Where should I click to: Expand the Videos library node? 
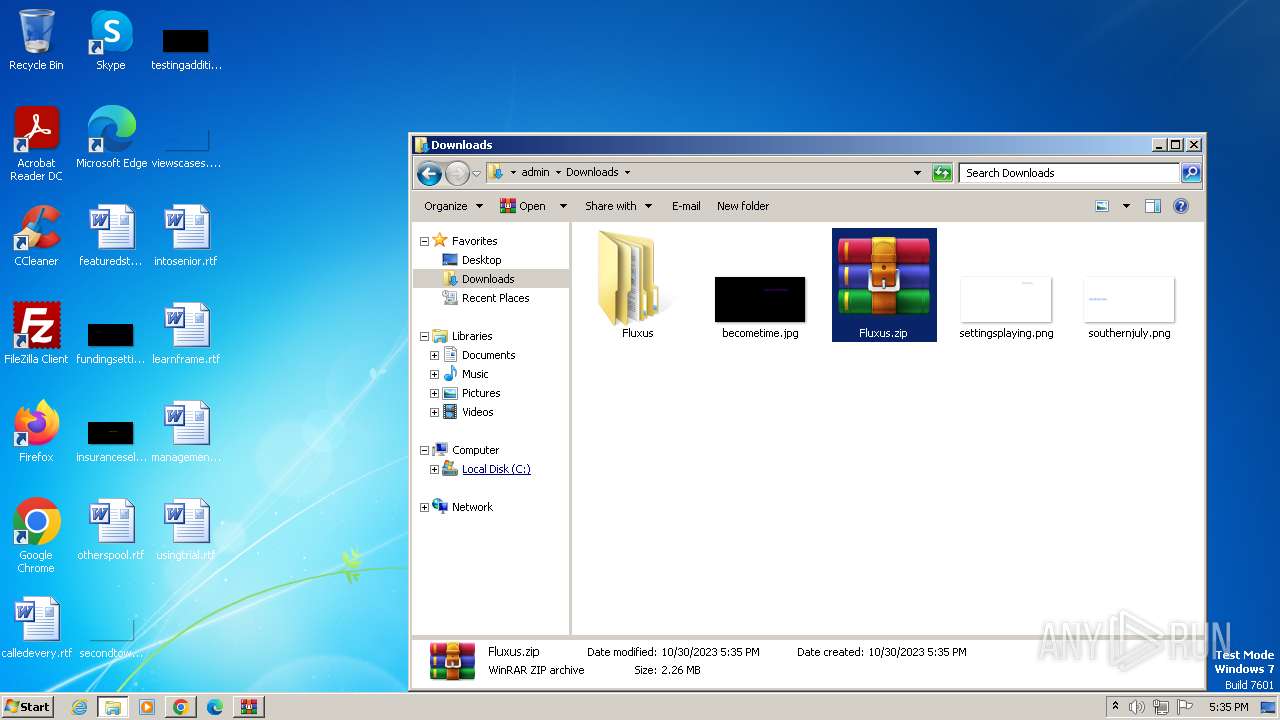[x=434, y=412]
